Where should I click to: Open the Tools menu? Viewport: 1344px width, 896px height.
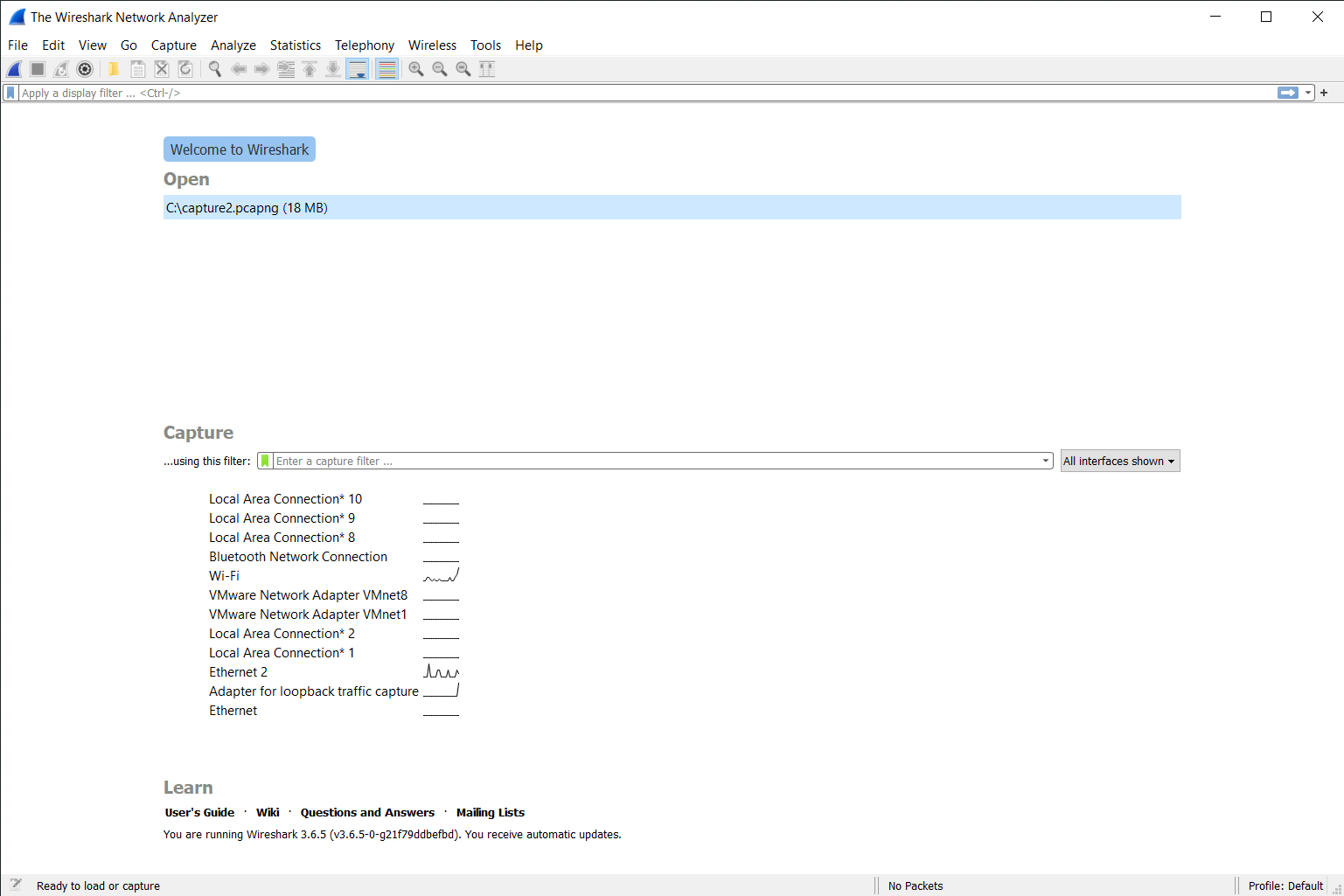pyautogui.click(x=486, y=45)
